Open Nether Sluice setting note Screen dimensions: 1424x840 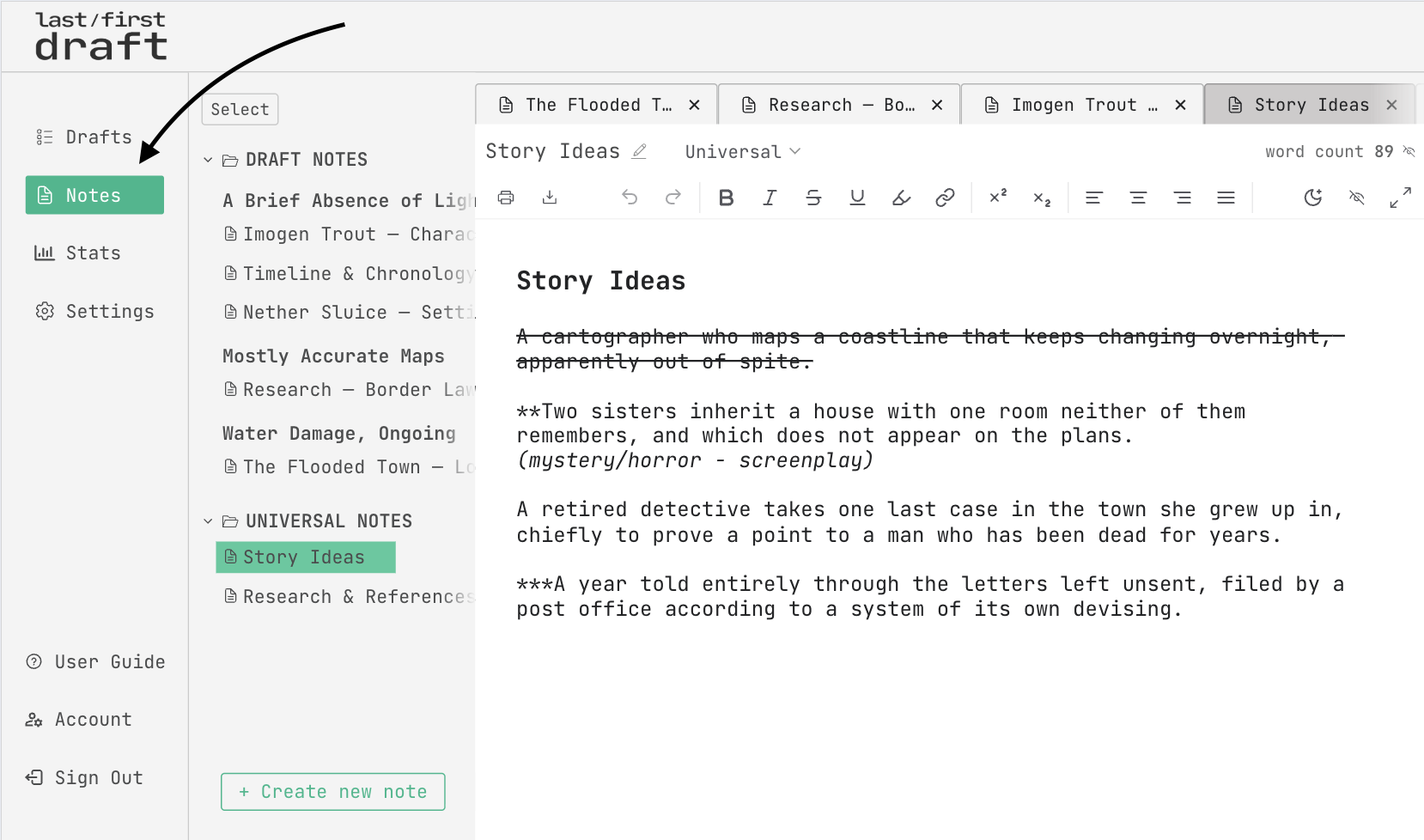click(349, 313)
